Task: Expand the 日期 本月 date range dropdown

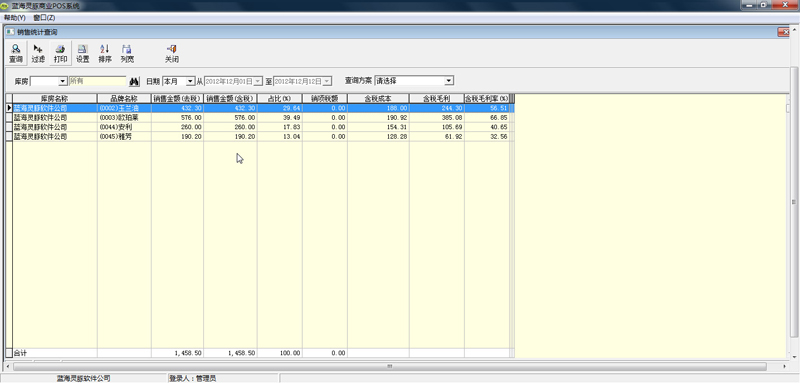Action: 190,81
